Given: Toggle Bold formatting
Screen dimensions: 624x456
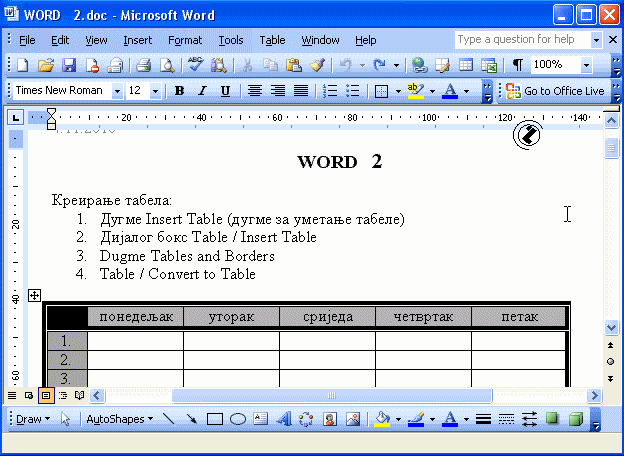Looking at the screenshot, I should click(179, 91).
